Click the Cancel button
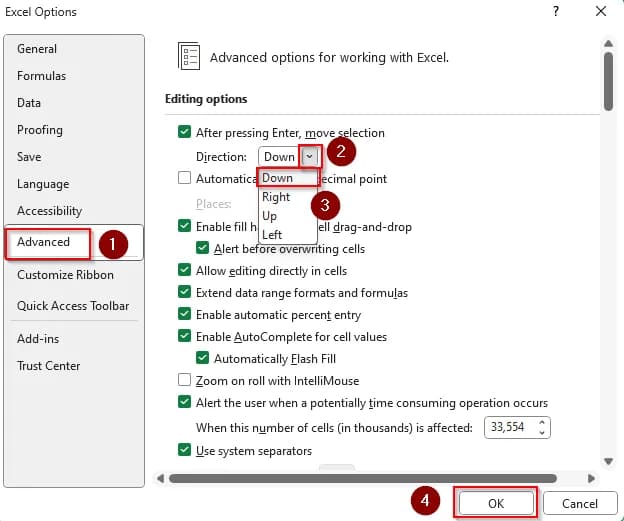The height and width of the screenshot is (521, 624). pos(580,503)
